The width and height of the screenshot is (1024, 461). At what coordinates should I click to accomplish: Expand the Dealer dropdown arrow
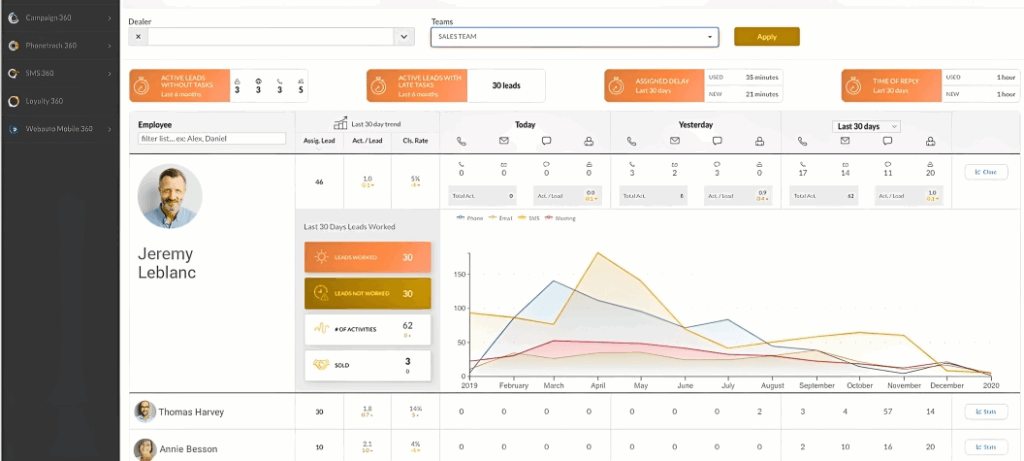404,37
